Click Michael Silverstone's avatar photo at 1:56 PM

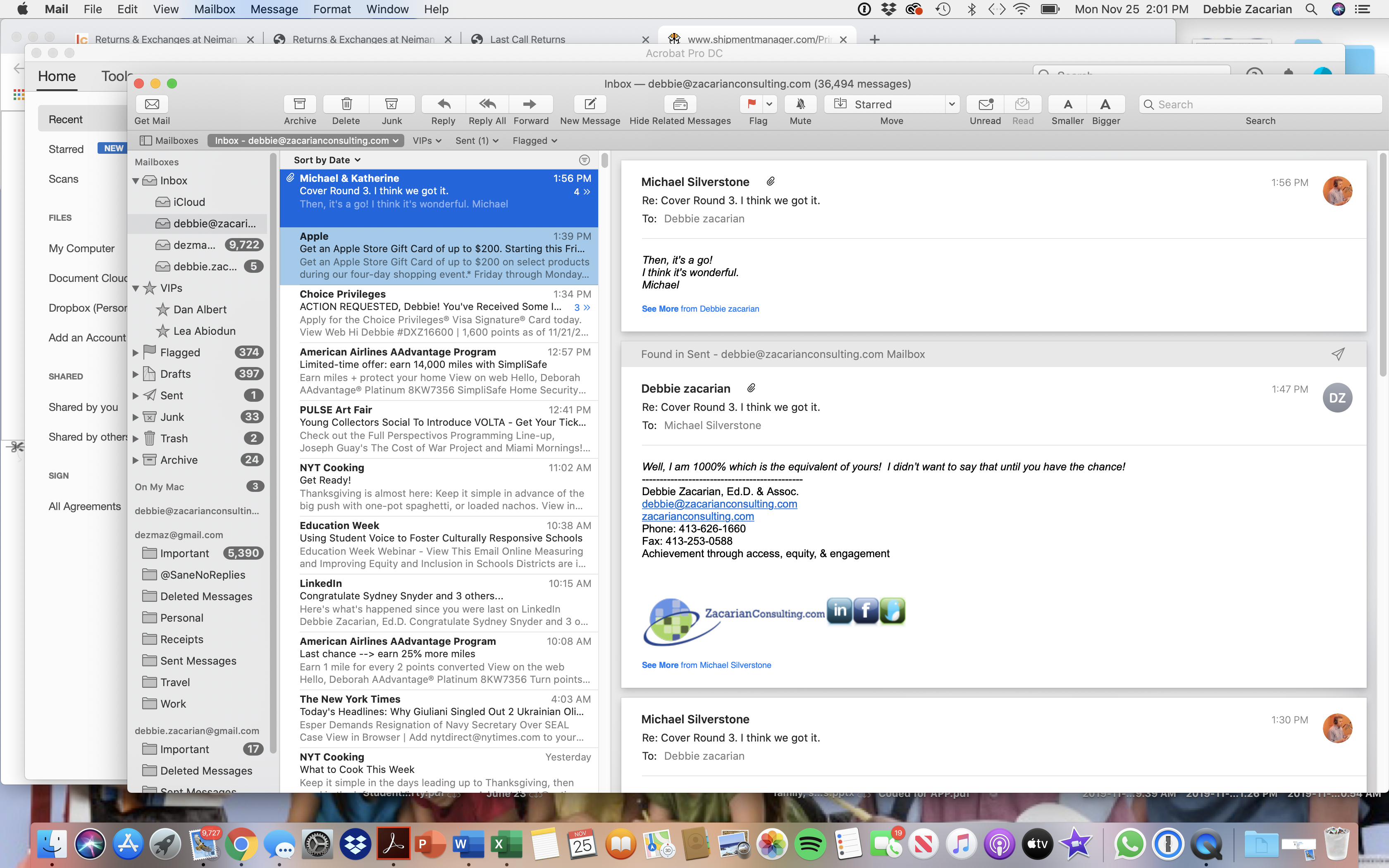tap(1337, 191)
